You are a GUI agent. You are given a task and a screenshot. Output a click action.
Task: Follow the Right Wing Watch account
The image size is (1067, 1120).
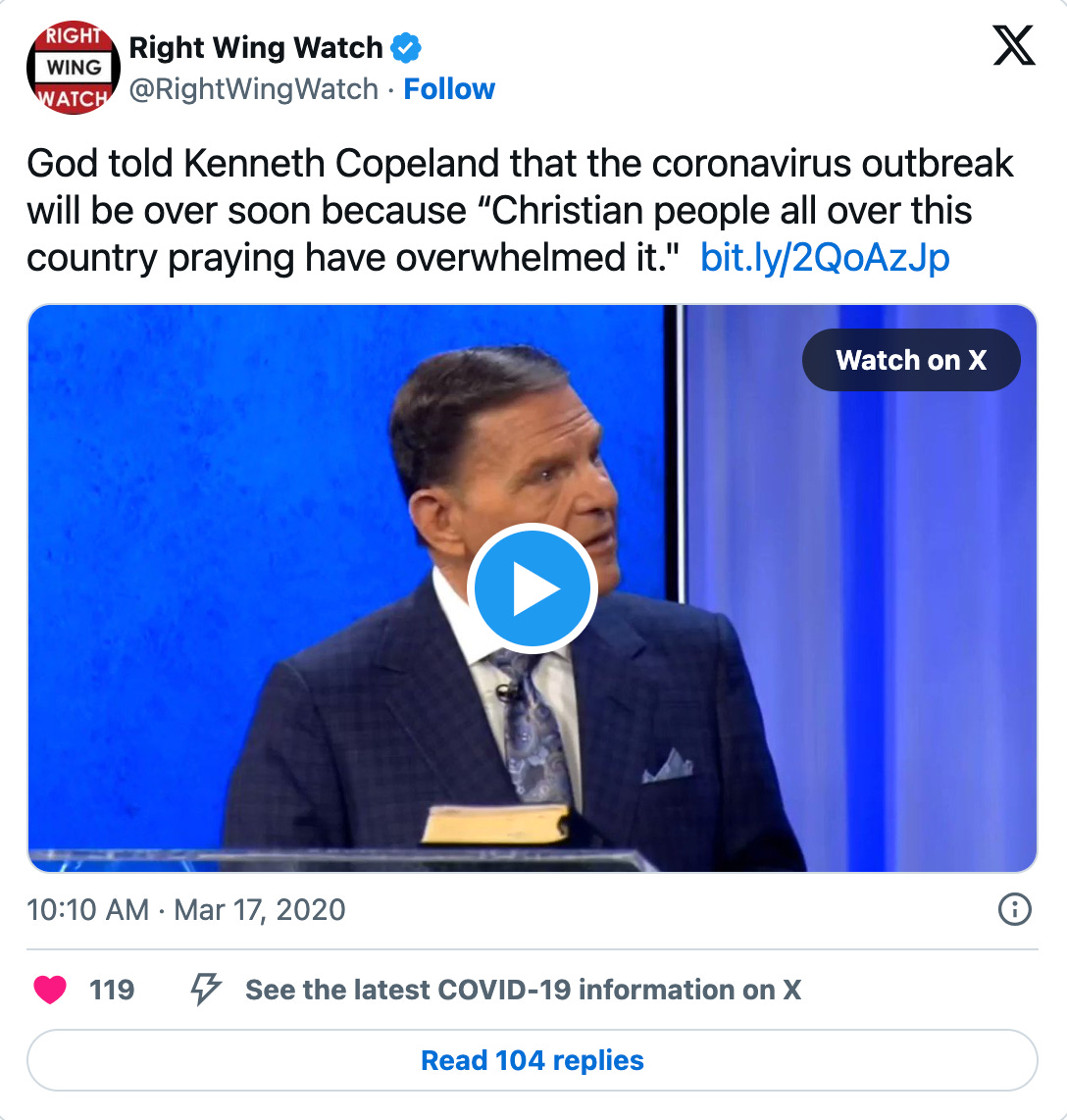(449, 89)
